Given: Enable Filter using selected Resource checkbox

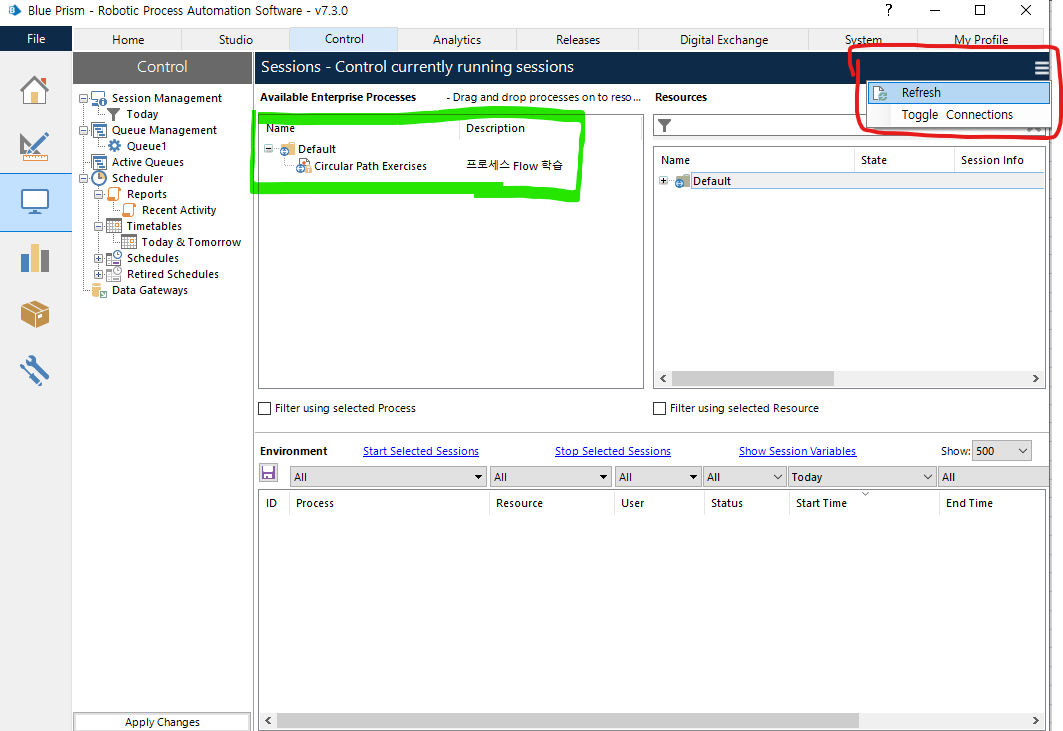Looking at the screenshot, I should point(659,408).
